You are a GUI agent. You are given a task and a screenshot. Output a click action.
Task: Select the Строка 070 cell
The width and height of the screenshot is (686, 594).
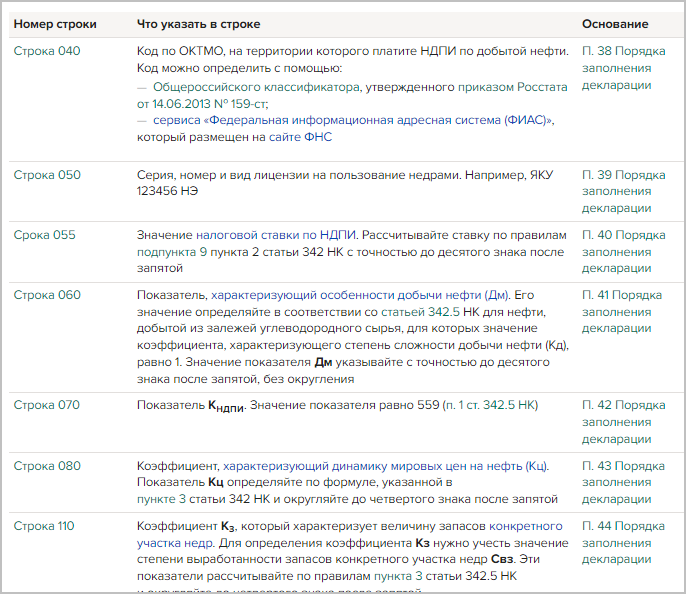[x=47, y=405]
